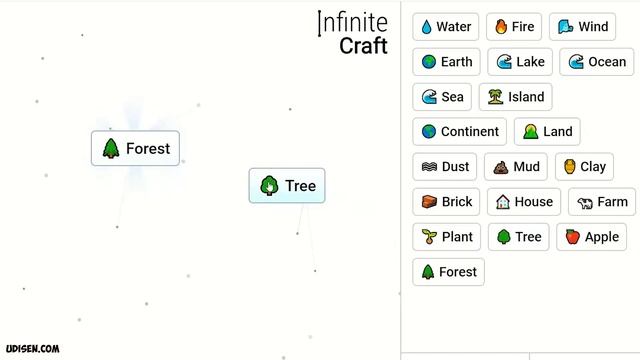Choose the Lake element button
This screenshot has height=360, width=640.
[x=520, y=62]
